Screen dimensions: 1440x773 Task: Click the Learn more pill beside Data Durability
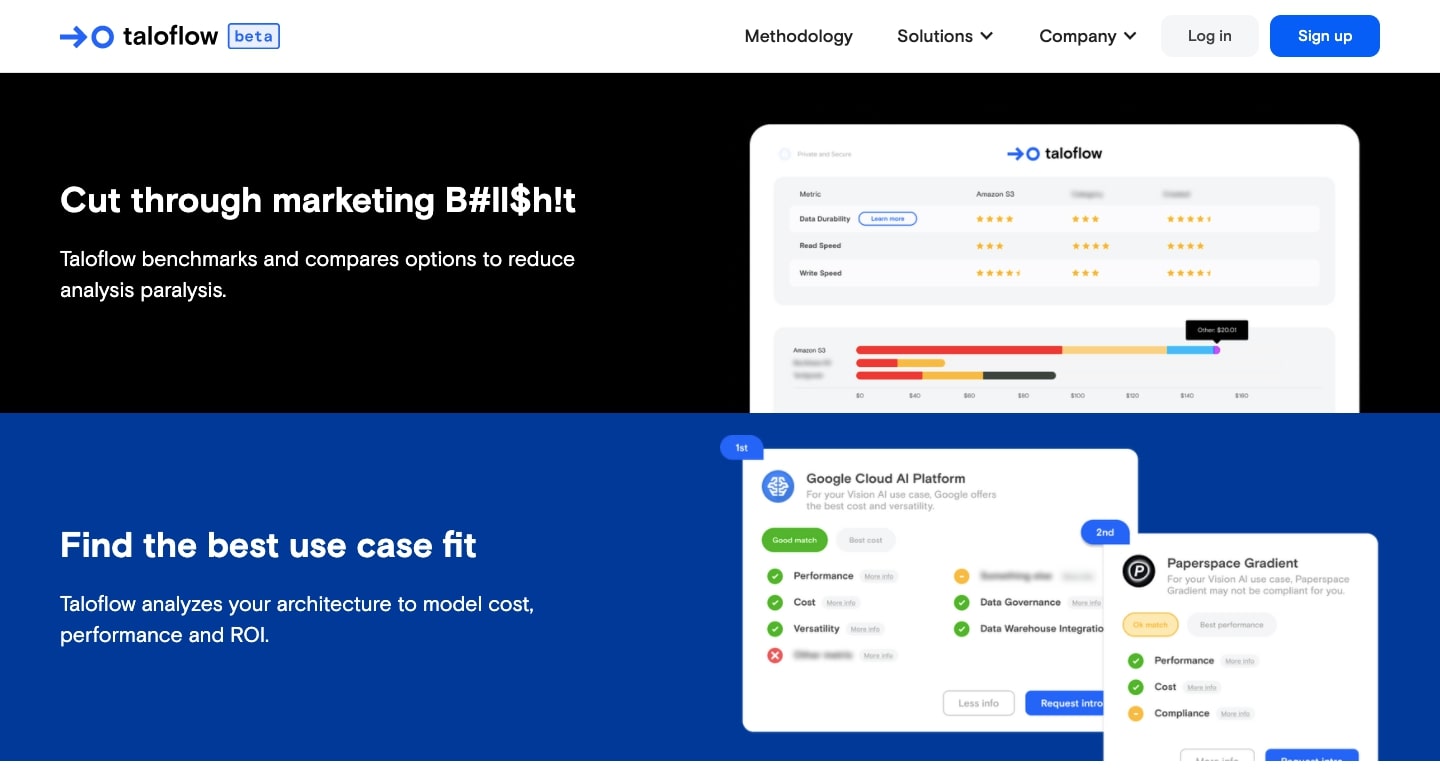[x=888, y=219]
